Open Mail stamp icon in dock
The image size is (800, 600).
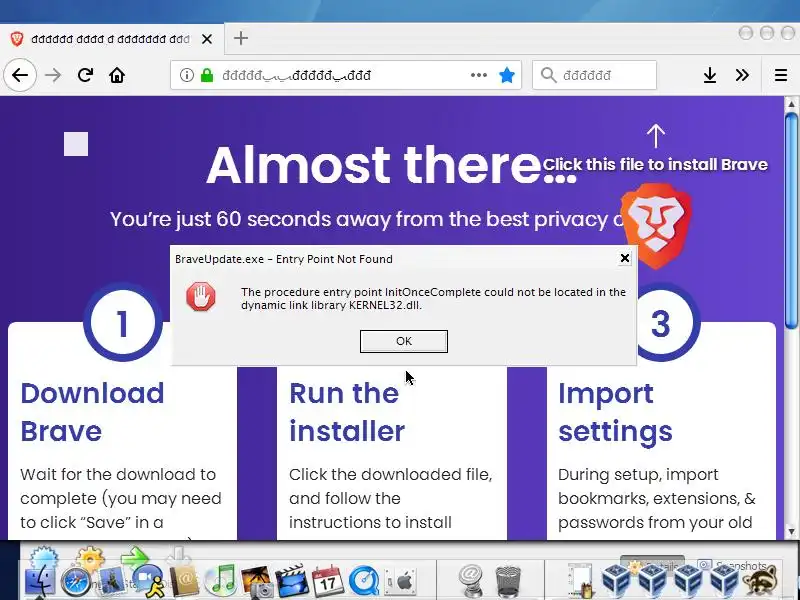[112, 581]
